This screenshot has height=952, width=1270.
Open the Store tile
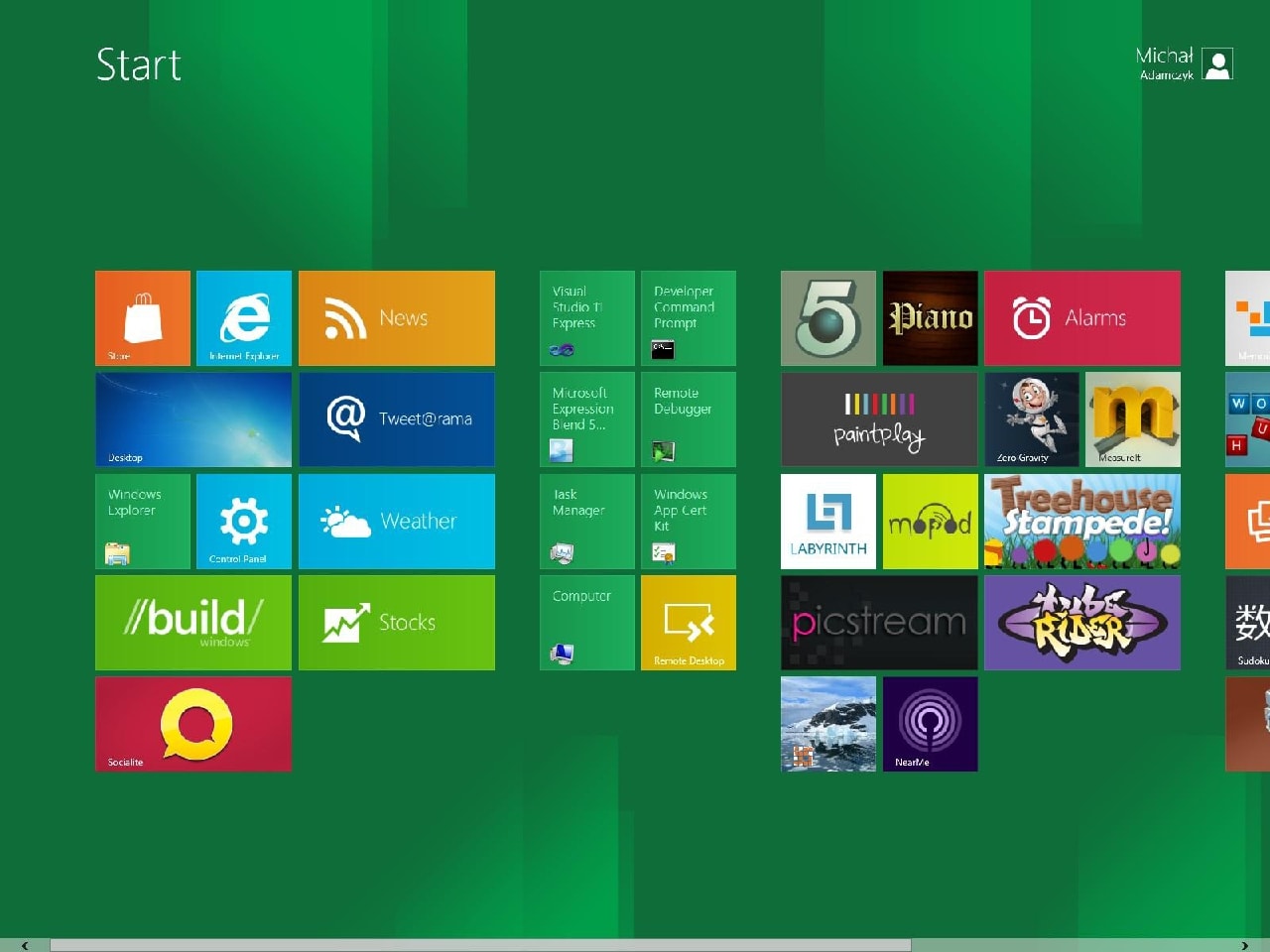click(x=142, y=317)
